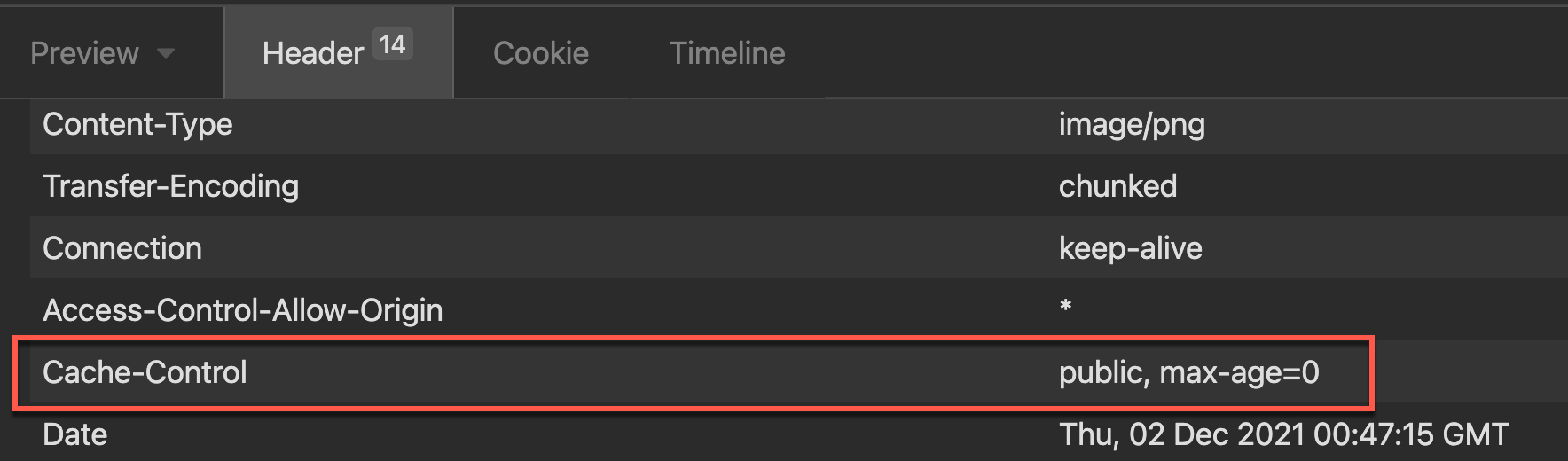Select the keep-alive value
Image resolution: width=1568 pixels, height=461 pixels.
(1131, 248)
